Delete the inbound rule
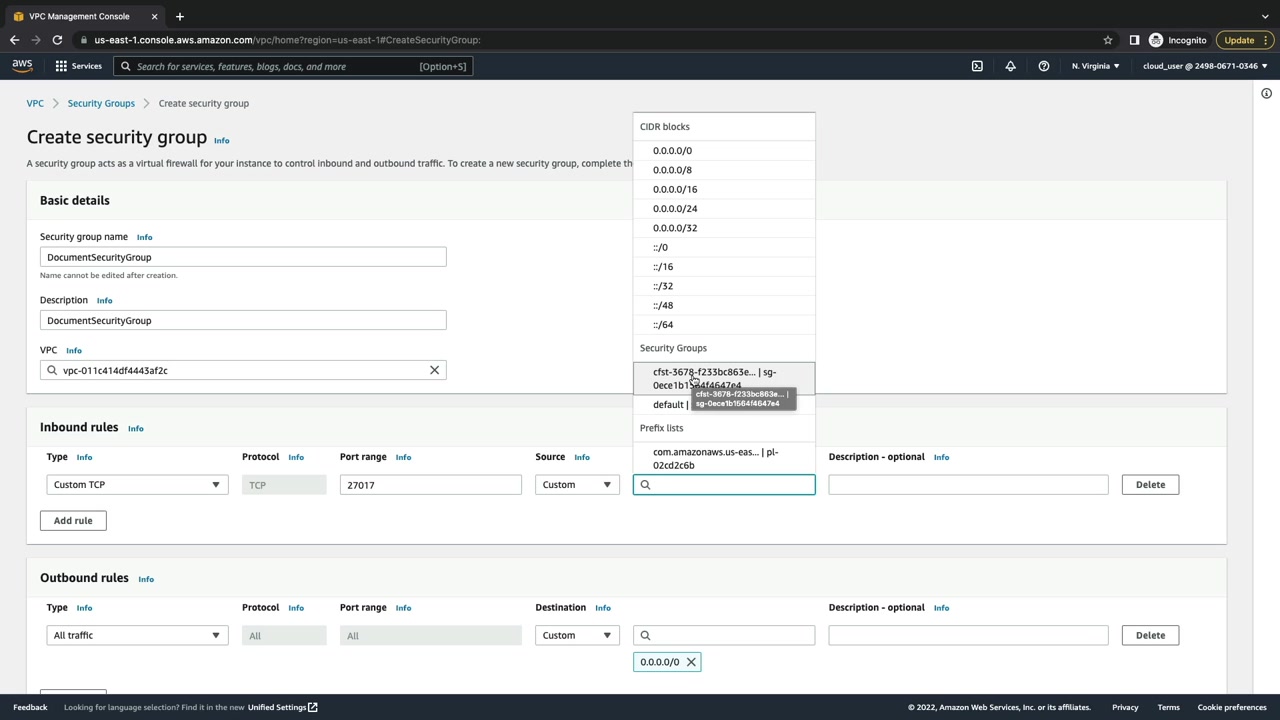The width and height of the screenshot is (1280, 720). pos(1150,485)
